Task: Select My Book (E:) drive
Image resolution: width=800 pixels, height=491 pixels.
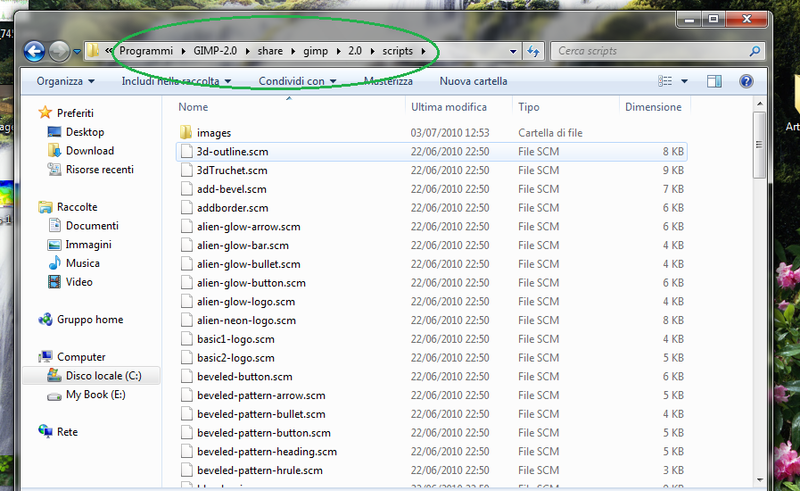Action: tap(93, 395)
